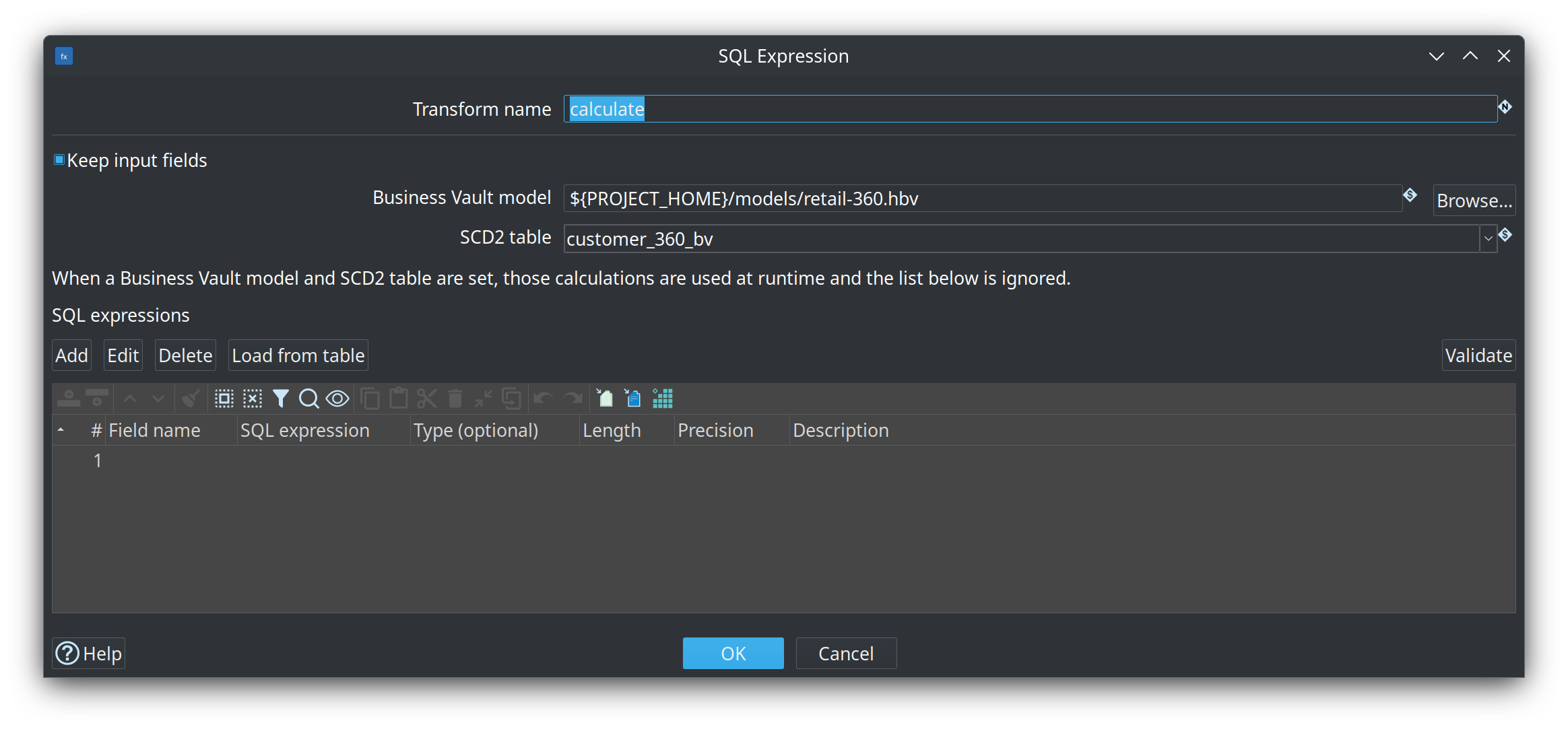Click the eye view icon
This screenshot has width=1568, height=729.
pos(337,398)
